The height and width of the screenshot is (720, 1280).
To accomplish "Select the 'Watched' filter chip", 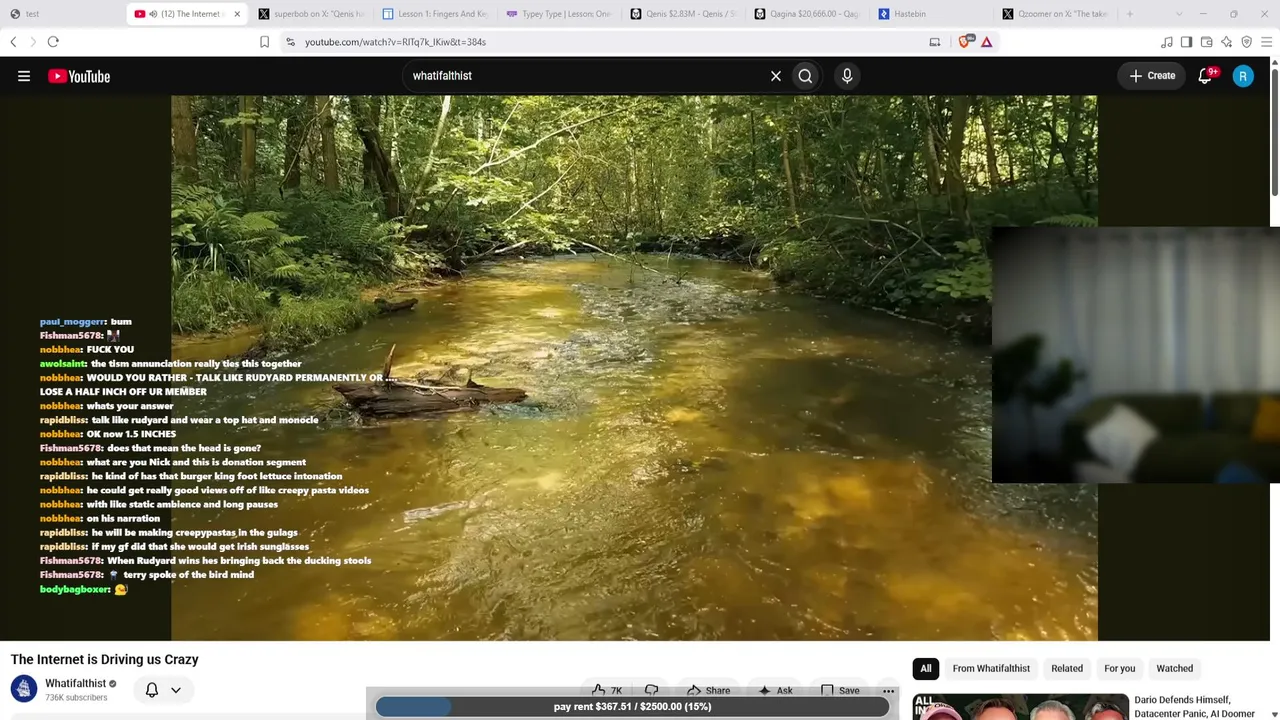I will 1175,668.
